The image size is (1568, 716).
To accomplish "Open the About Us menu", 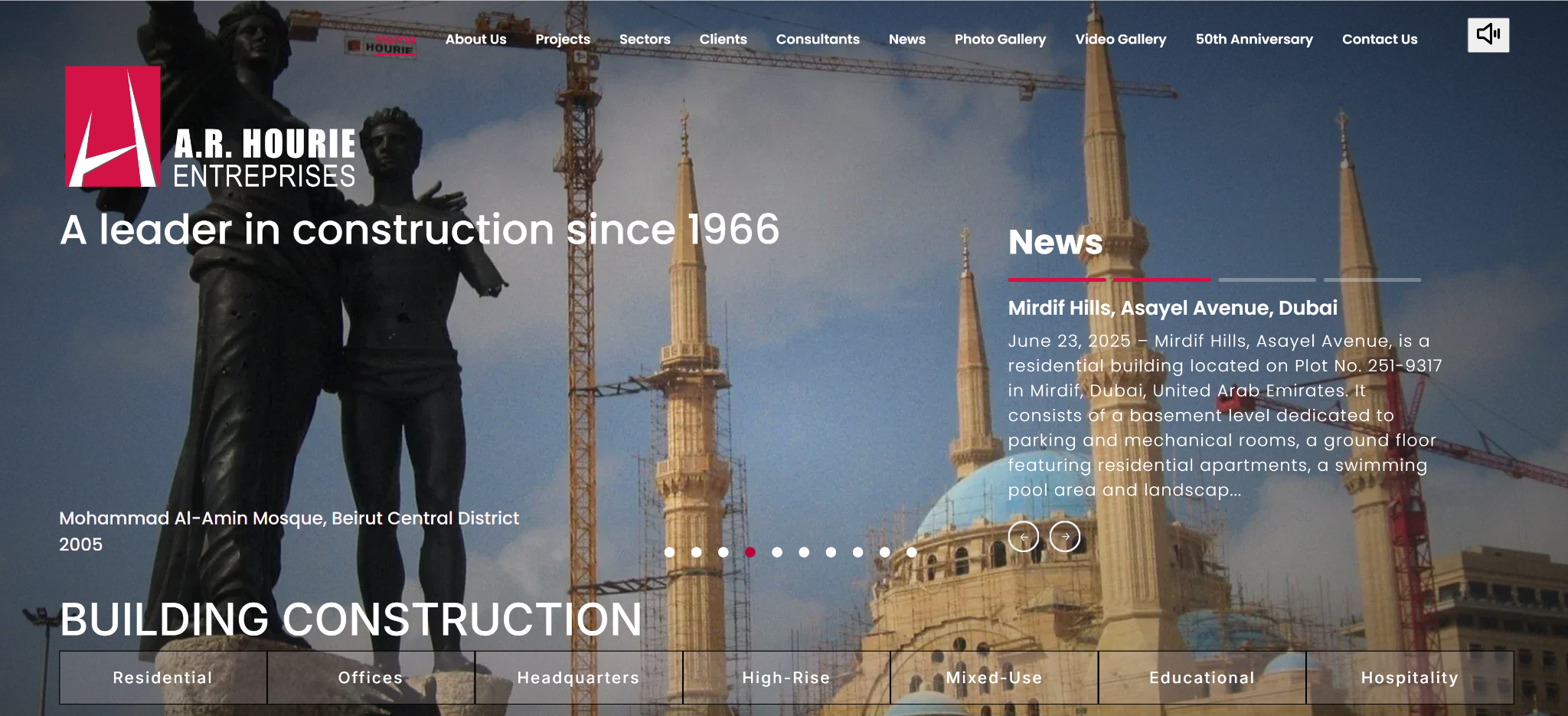I will (x=475, y=39).
